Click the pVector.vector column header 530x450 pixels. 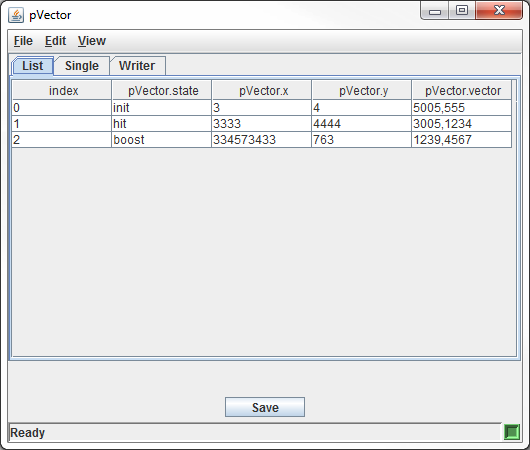[x=462, y=91]
